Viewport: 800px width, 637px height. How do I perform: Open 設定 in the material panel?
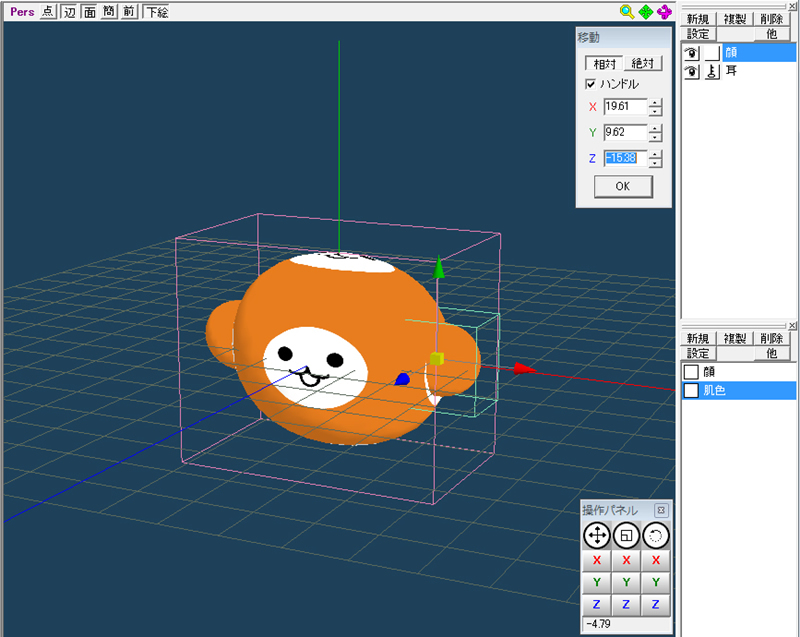[x=698, y=353]
